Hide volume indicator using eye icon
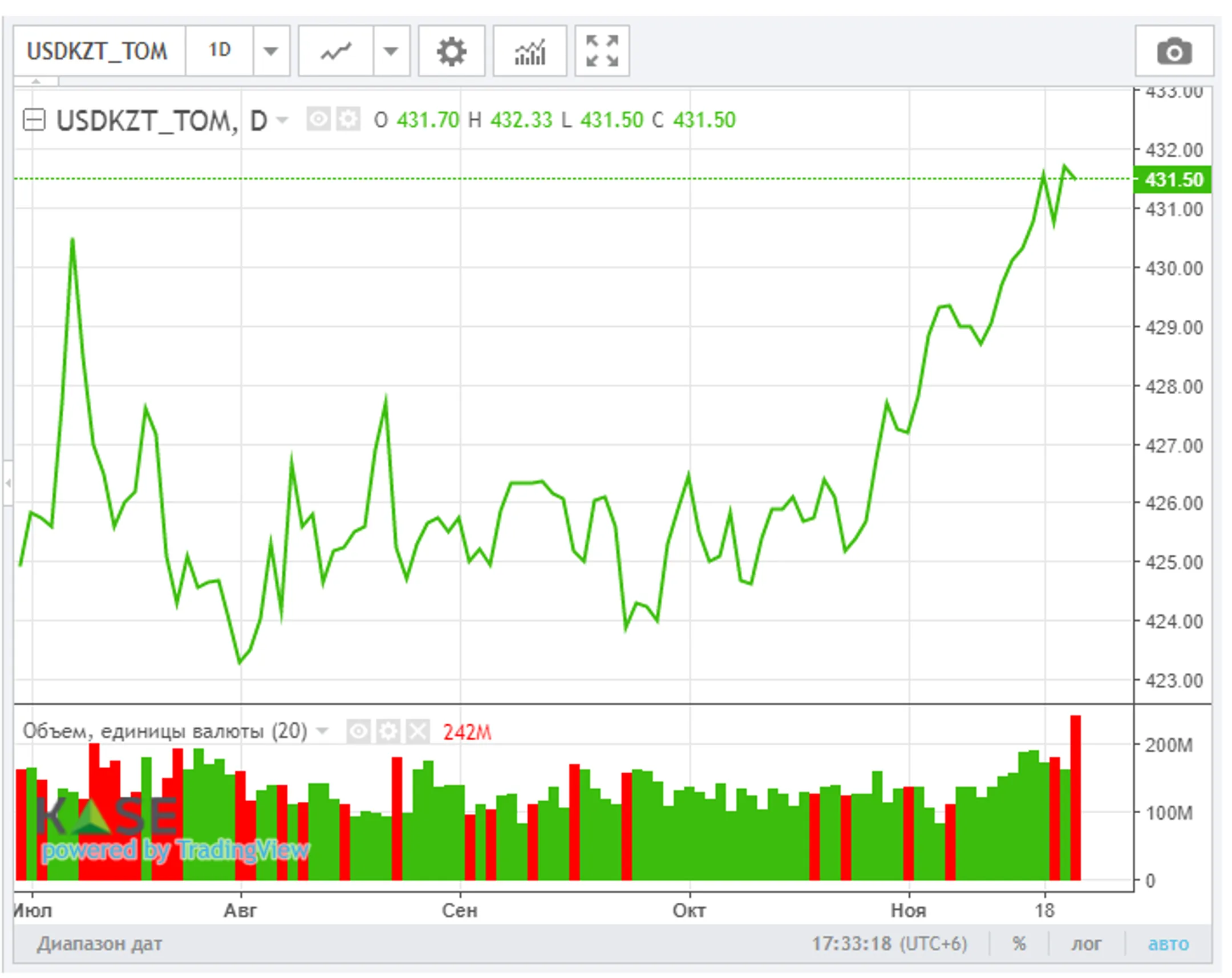The image size is (1232, 978). [x=358, y=731]
